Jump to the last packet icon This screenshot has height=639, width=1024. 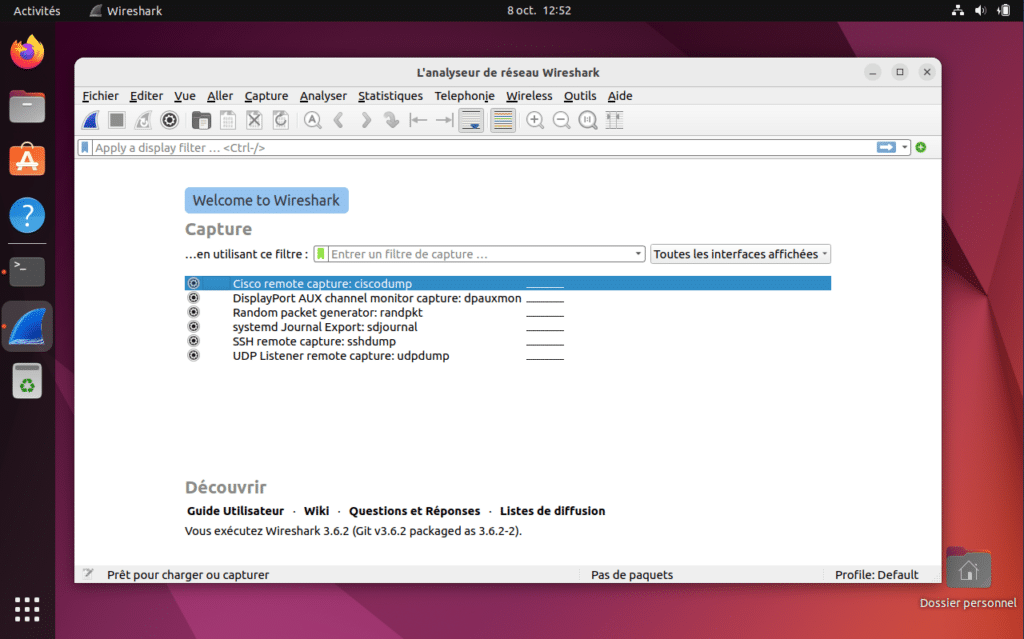444,120
